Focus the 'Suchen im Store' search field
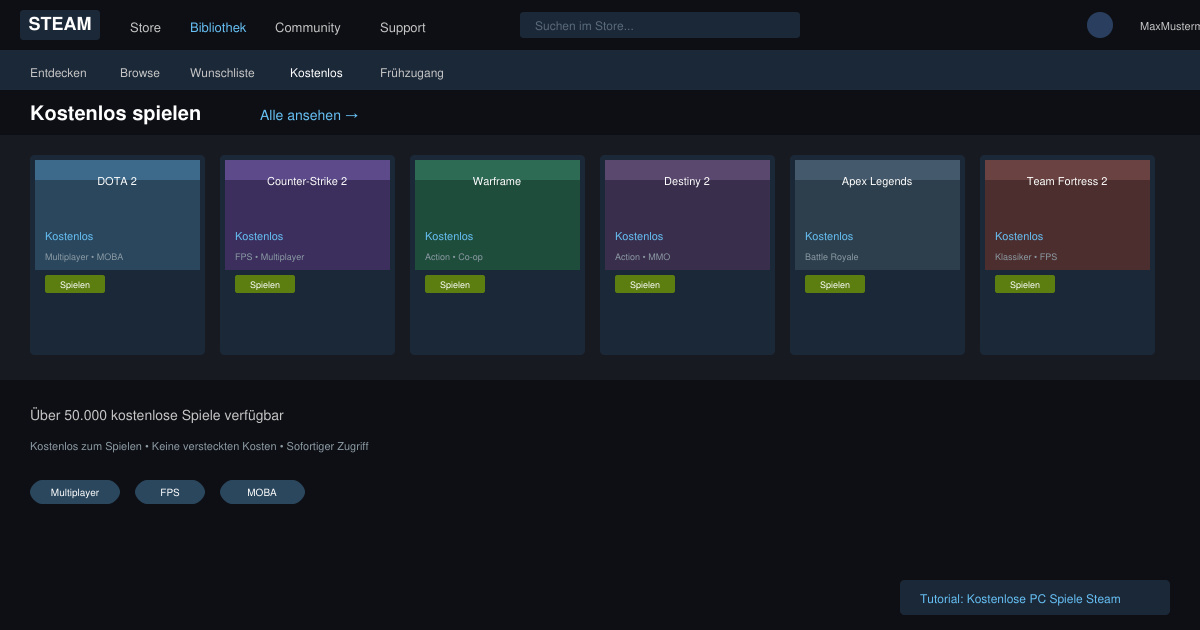The width and height of the screenshot is (1200, 630). pos(660,25)
